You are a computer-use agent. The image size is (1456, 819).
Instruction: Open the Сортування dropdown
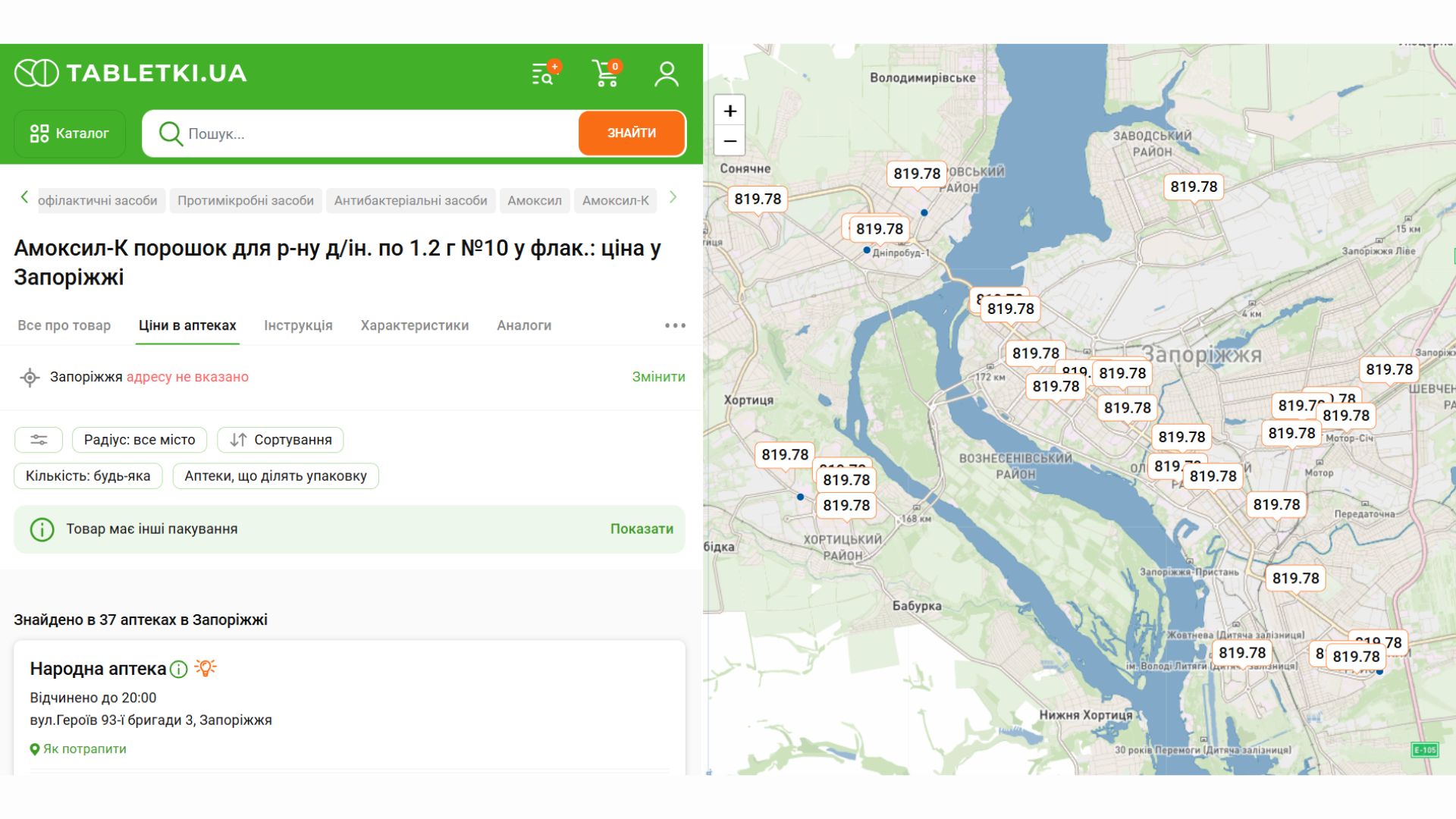pos(281,440)
